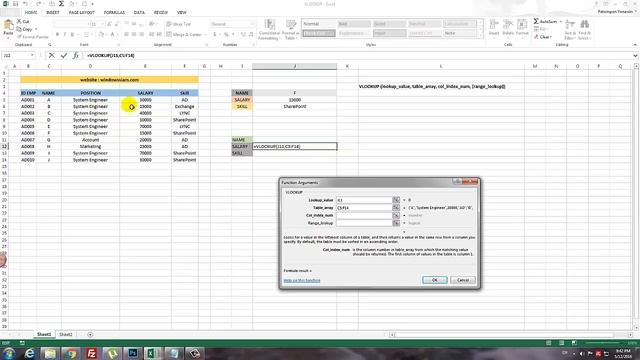Open FileZilla from taskbar
Image resolution: width=640 pixels, height=360 pixels.
coord(91,353)
